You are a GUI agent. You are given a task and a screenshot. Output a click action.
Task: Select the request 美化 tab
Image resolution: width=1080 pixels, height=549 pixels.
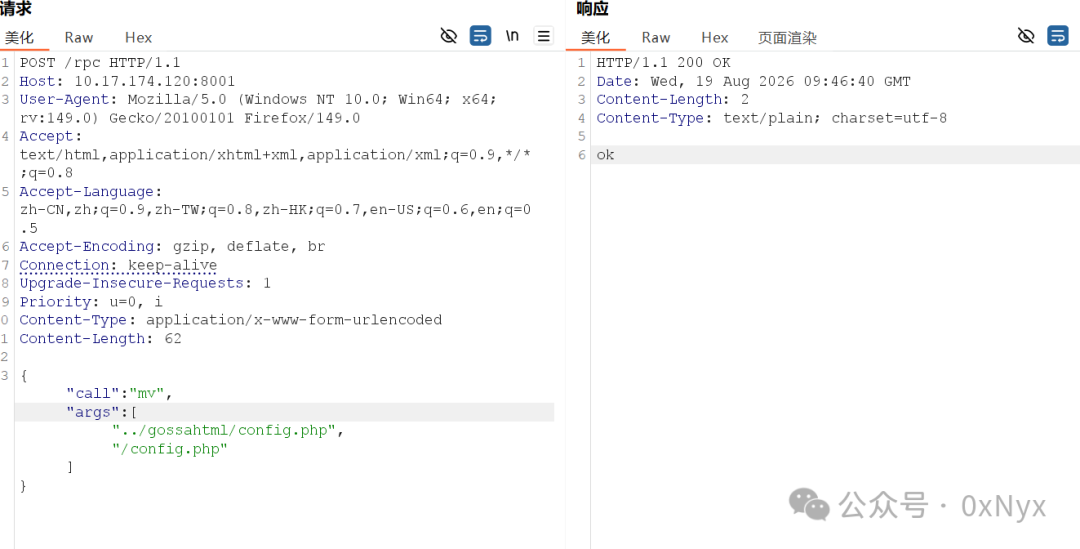point(19,38)
